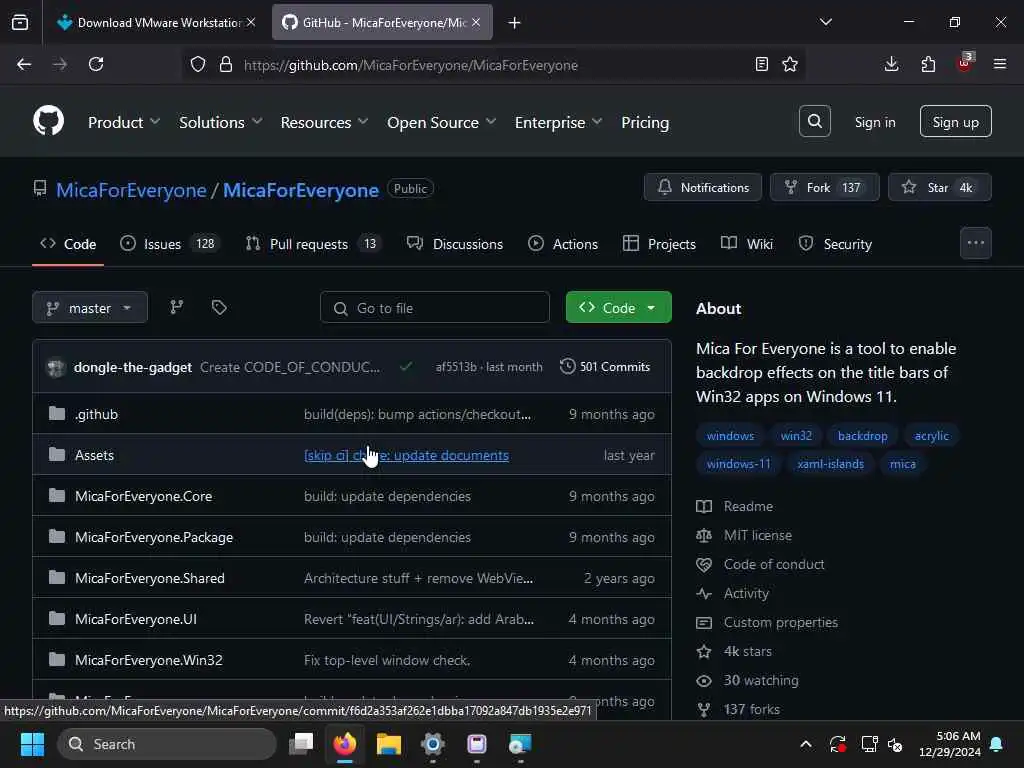Screen dimensions: 1024x768
Task: Open the Readme link in About
Action: (748, 506)
